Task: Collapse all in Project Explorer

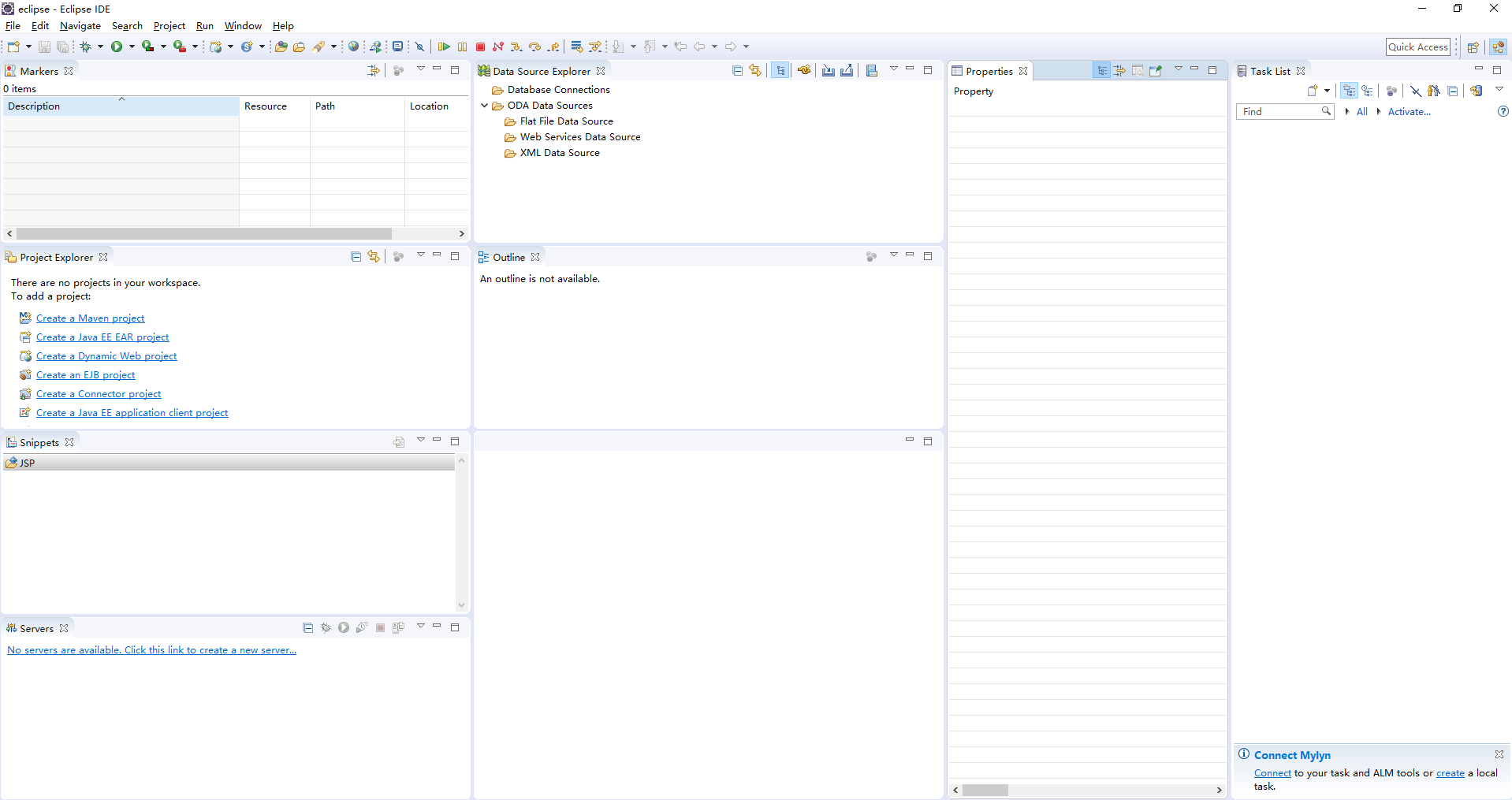Action: tap(356, 257)
